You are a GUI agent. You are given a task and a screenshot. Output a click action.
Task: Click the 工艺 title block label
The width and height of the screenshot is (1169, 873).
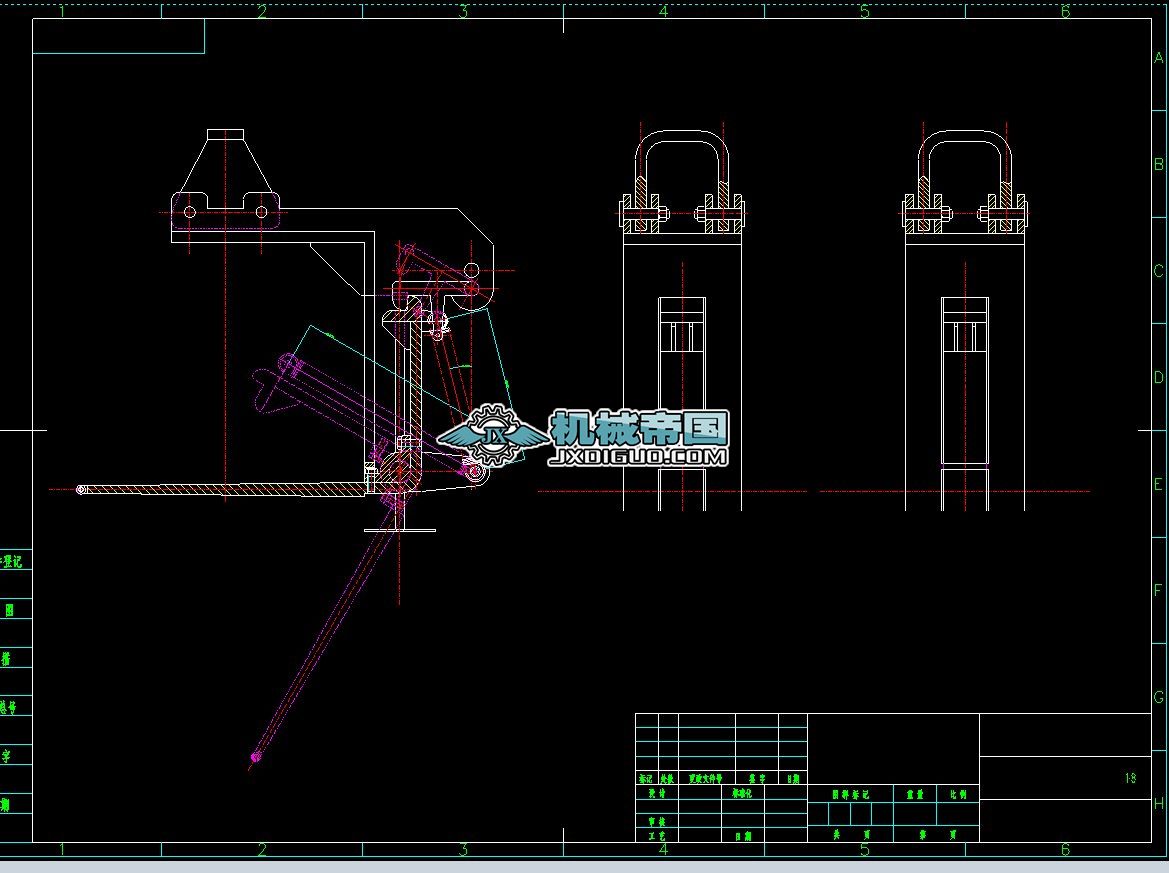pos(657,836)
